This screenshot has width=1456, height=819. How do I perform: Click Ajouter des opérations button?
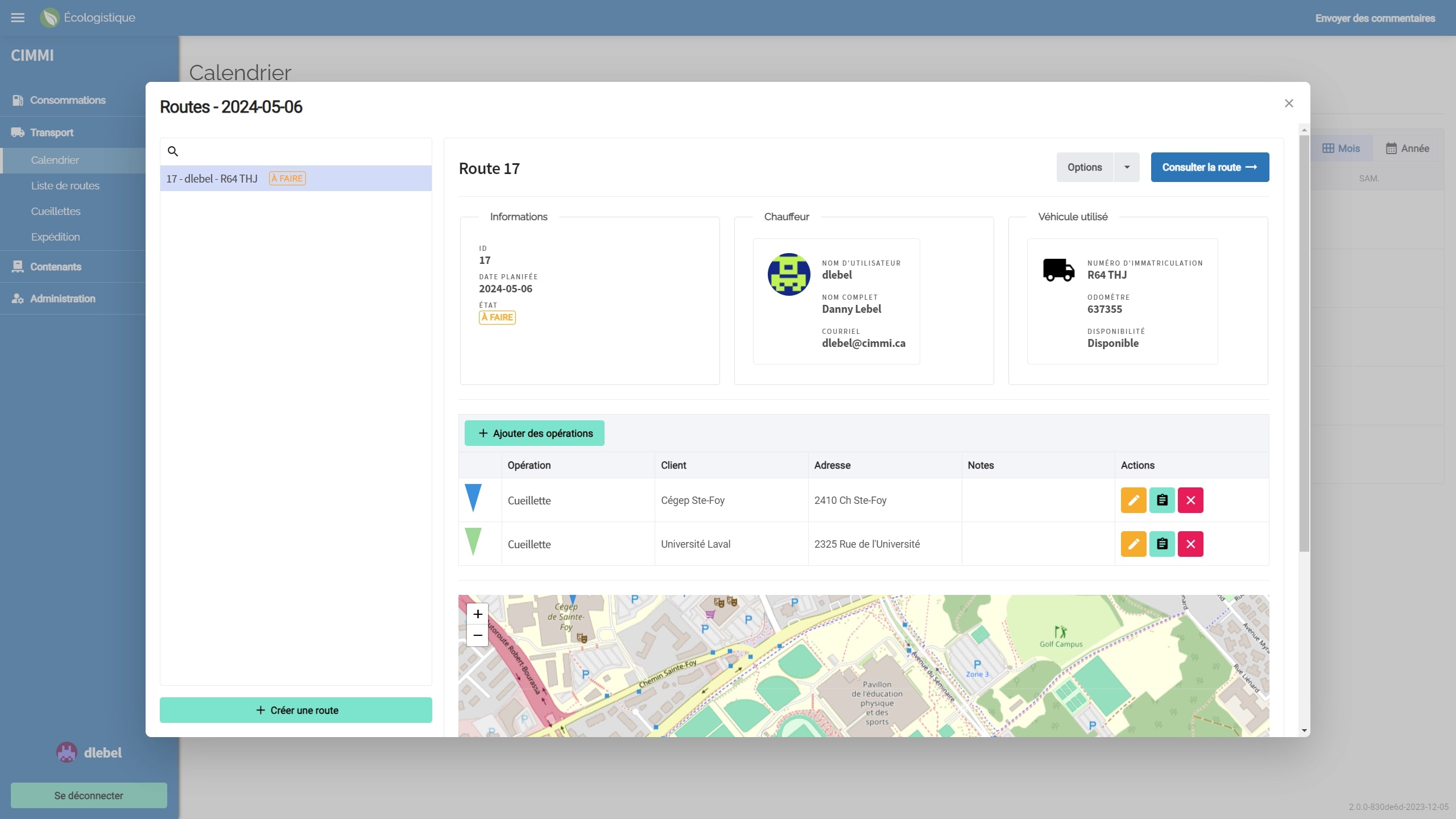click(x=534, y=433)
